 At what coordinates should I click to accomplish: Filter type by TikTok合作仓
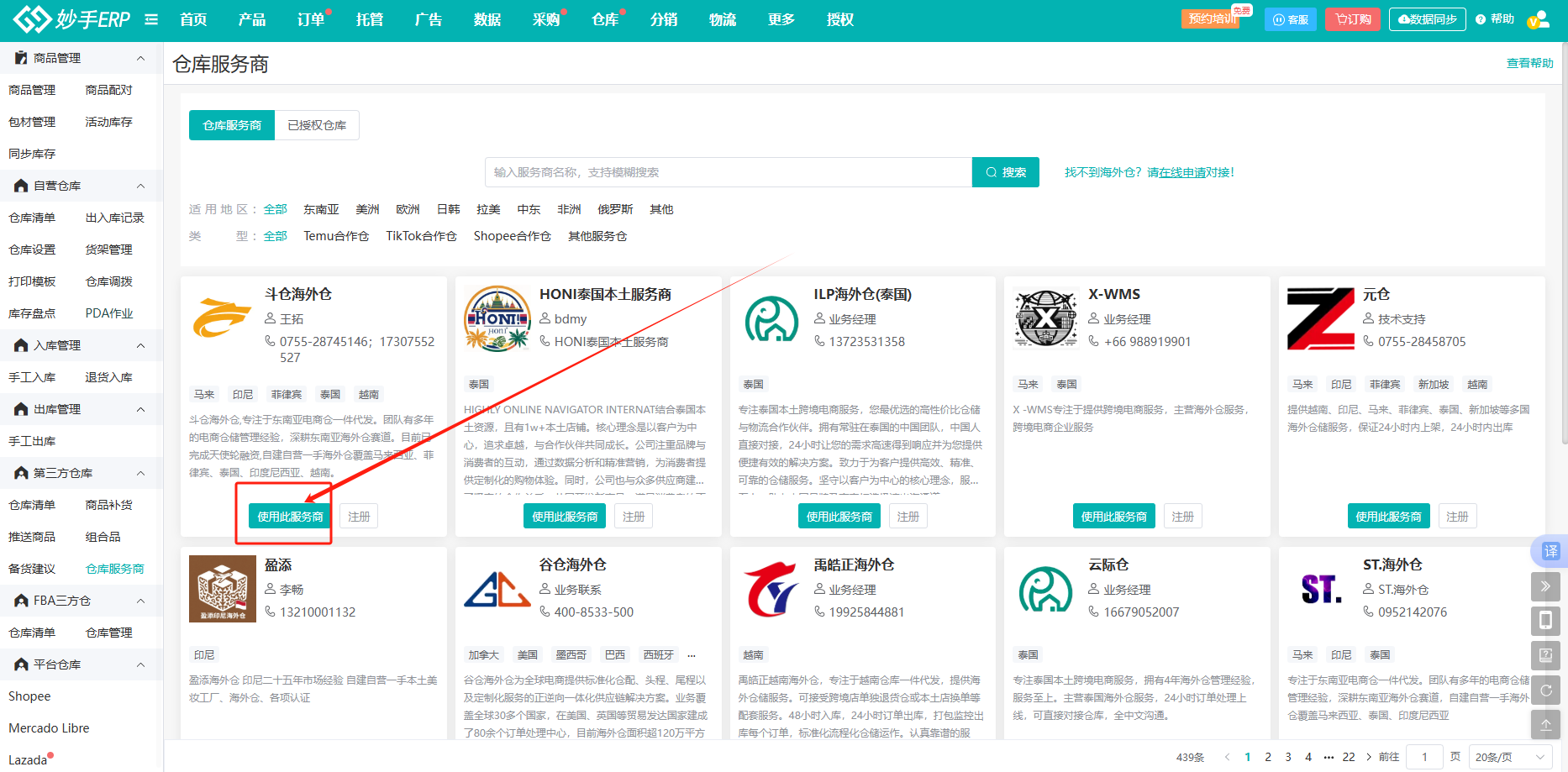421,236
